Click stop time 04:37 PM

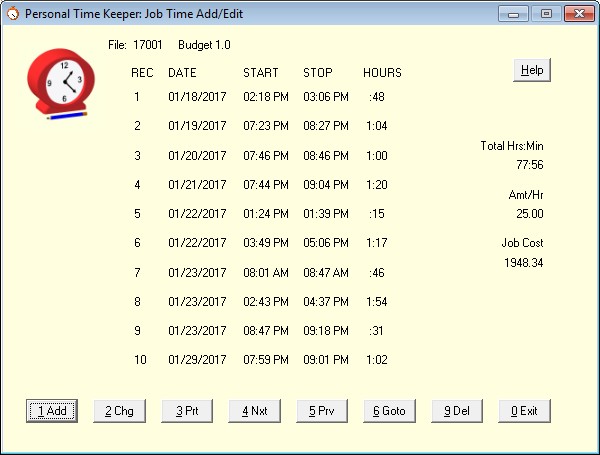point(326,302)
